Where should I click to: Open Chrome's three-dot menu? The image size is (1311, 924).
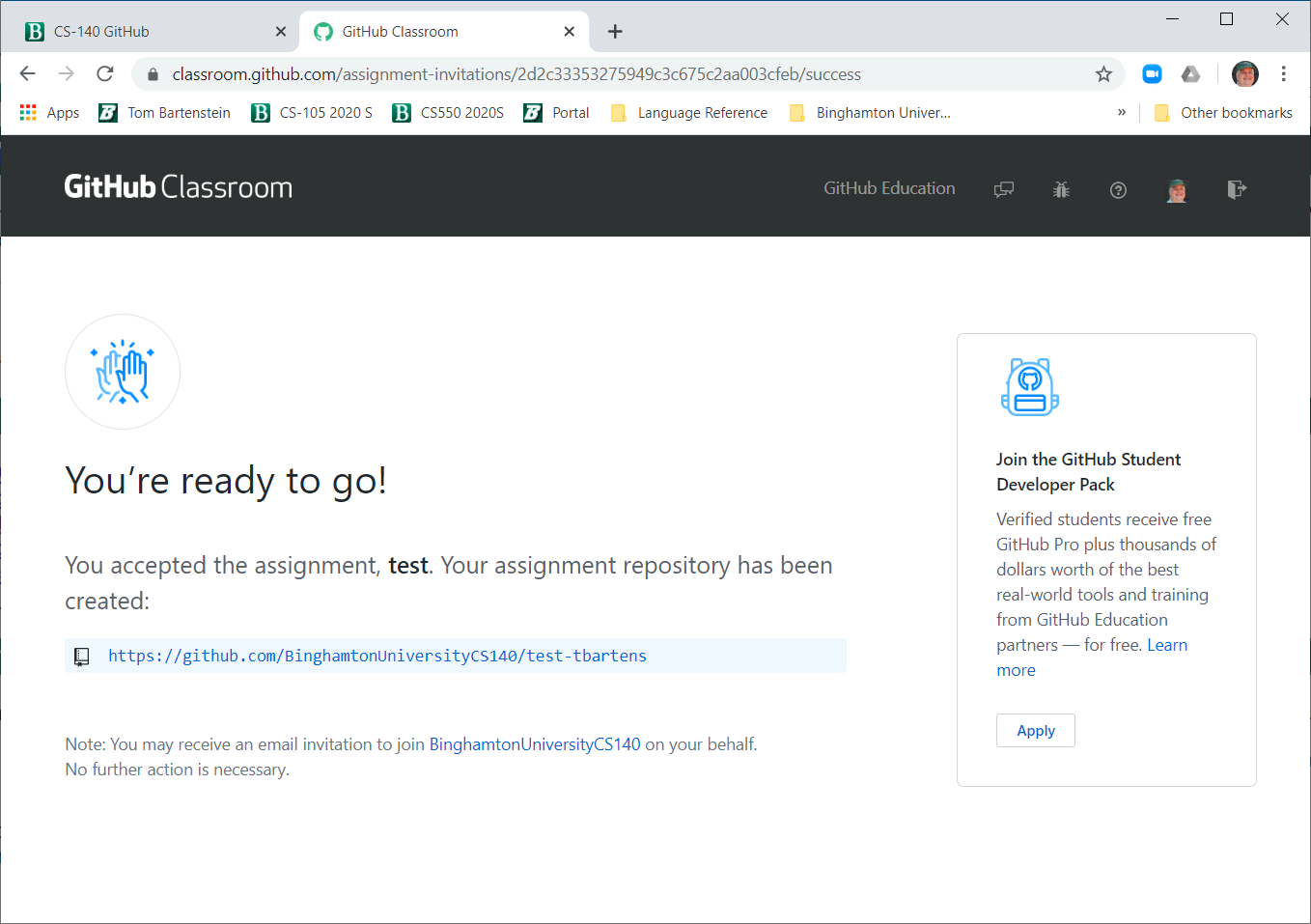click(x=1283, y=74)
